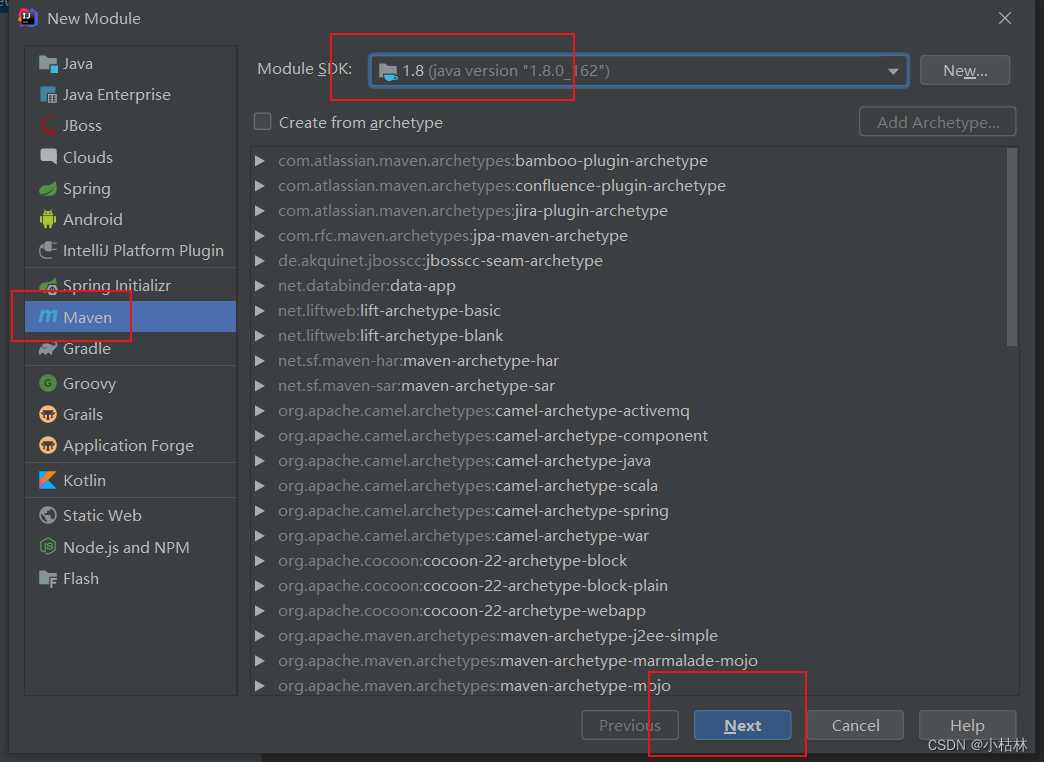Screen dimensions: 1044x762
Task: Click the archetype list vertical scrollbar
Action: coord(1012,247)
